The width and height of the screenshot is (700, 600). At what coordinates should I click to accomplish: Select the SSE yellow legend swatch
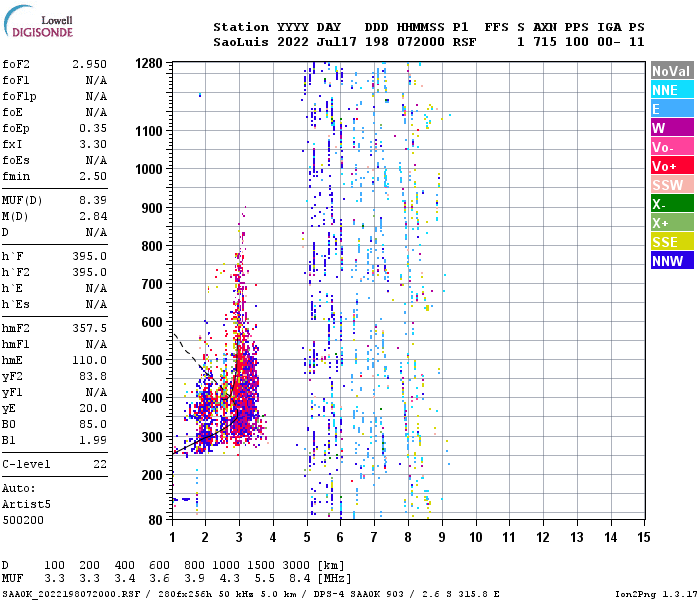coord(672,242)
